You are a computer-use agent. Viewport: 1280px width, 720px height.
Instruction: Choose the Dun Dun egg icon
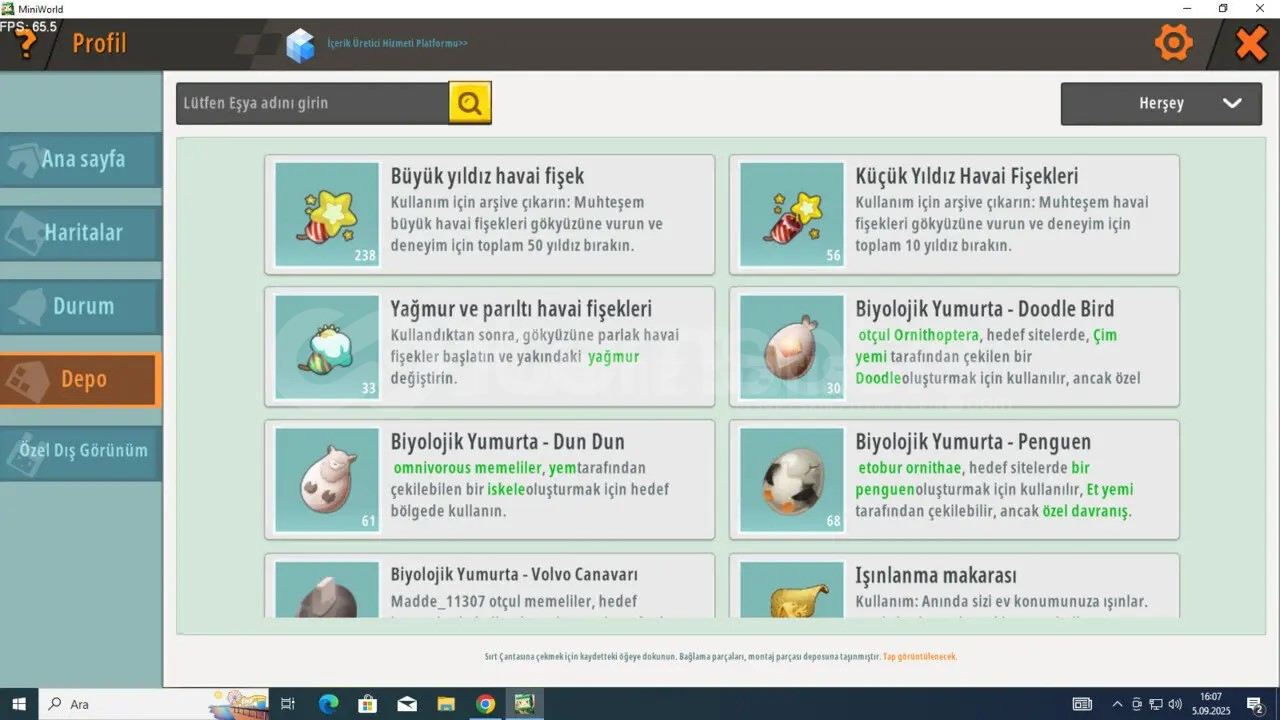pos(327,480)
